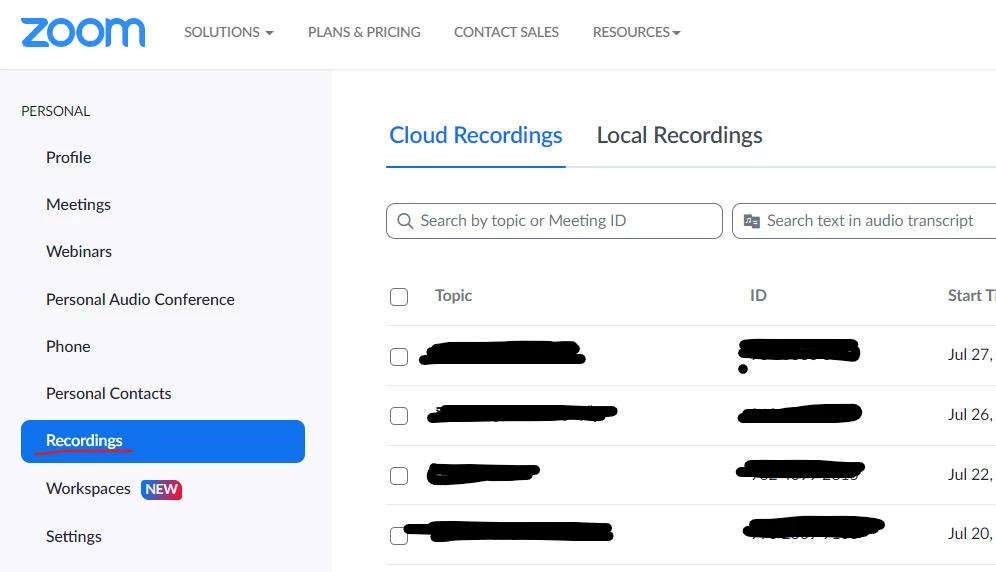Click the Jul 26 start time cell

[971, 414]
